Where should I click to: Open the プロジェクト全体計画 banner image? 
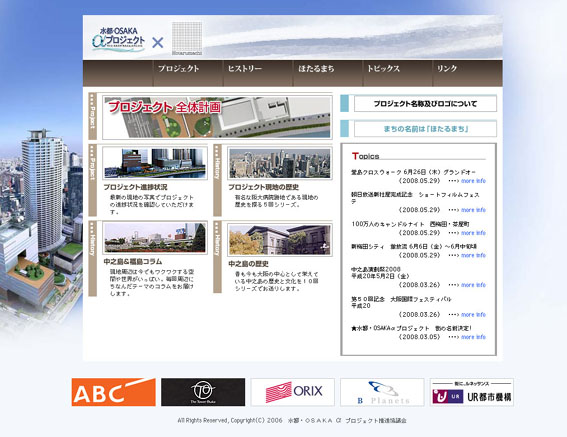tap(217, 117)
